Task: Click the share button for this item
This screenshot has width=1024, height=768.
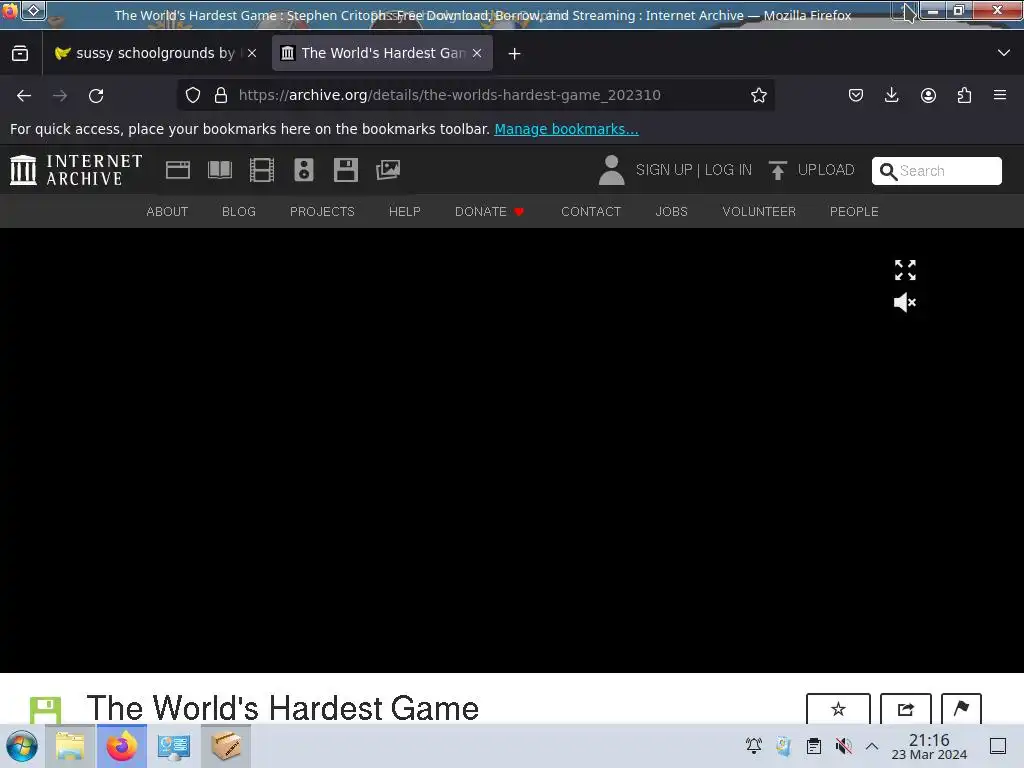Action: [905, 709]
